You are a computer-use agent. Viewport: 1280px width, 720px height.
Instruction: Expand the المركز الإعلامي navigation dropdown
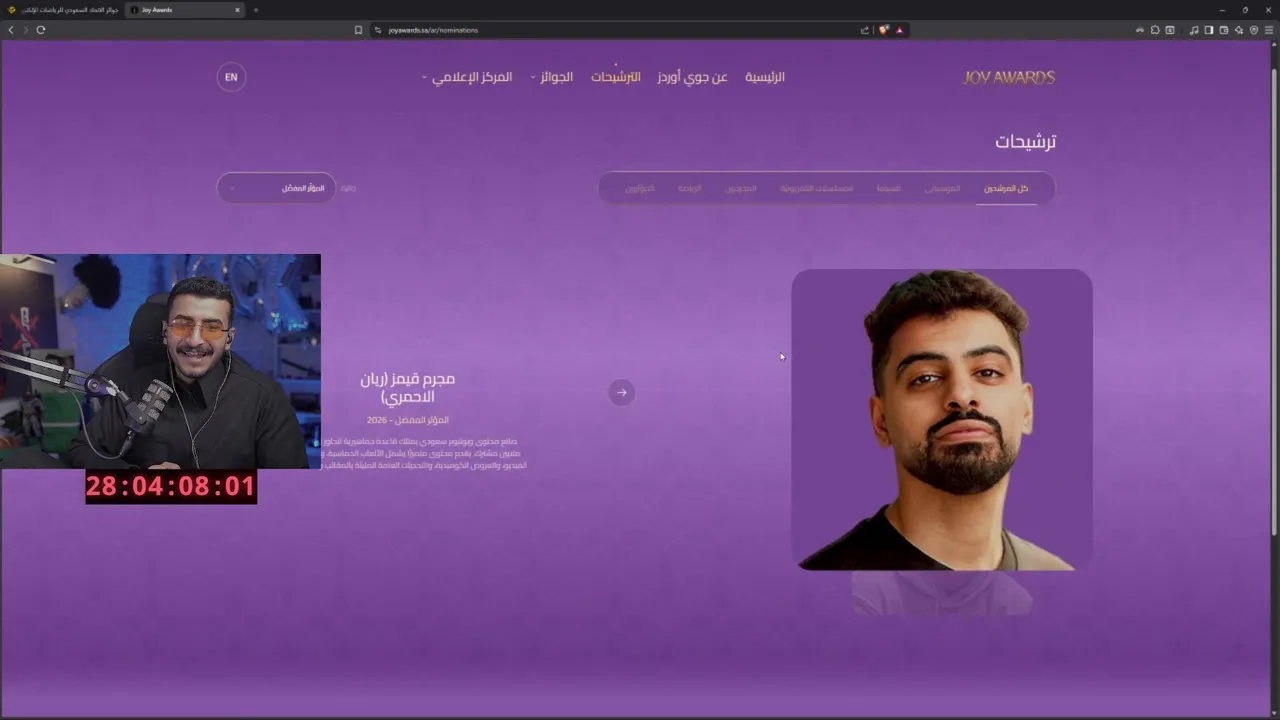point(467,77)
